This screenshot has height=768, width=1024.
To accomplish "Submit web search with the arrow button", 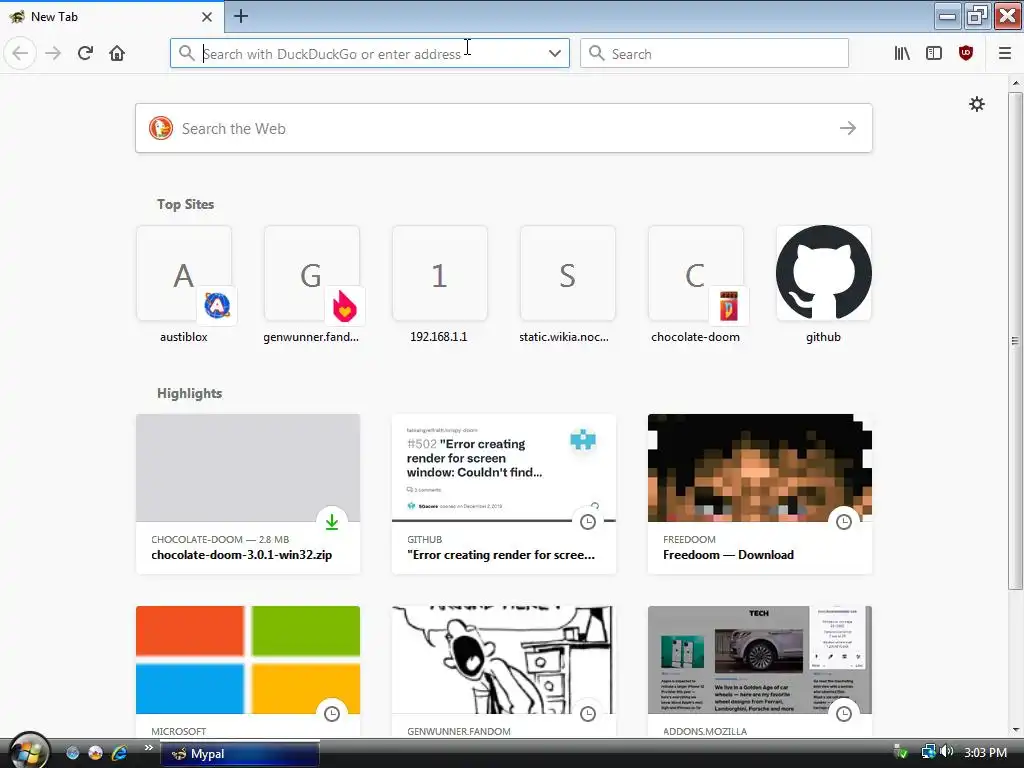I will [x=848, y=128].
